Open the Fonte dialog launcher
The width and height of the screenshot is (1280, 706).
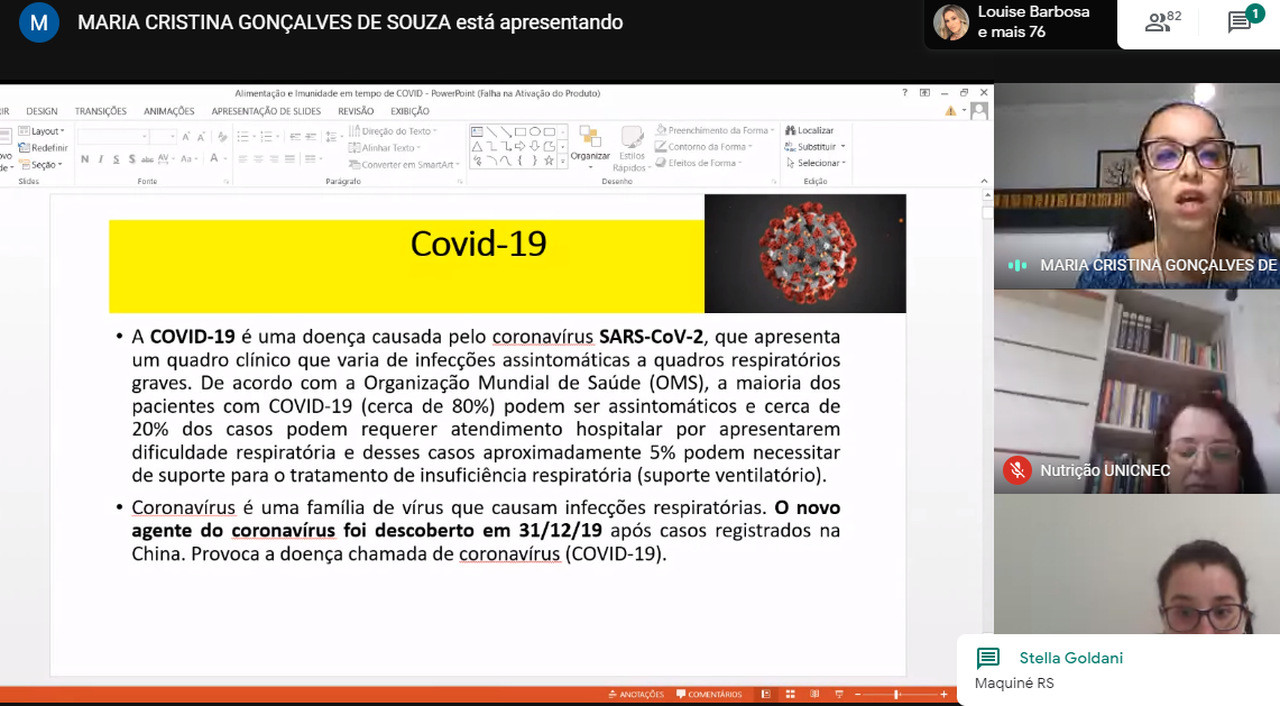pos(228,181)
